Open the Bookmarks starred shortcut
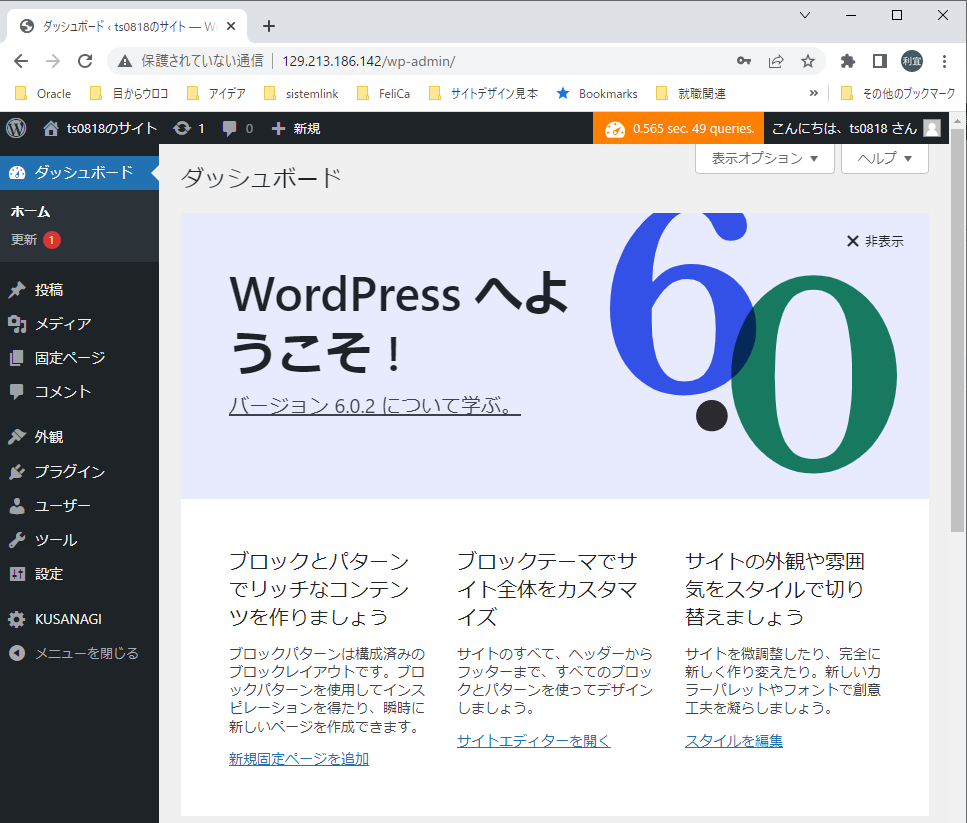Screen dimensions: 967x823 (x=597, y=93)
